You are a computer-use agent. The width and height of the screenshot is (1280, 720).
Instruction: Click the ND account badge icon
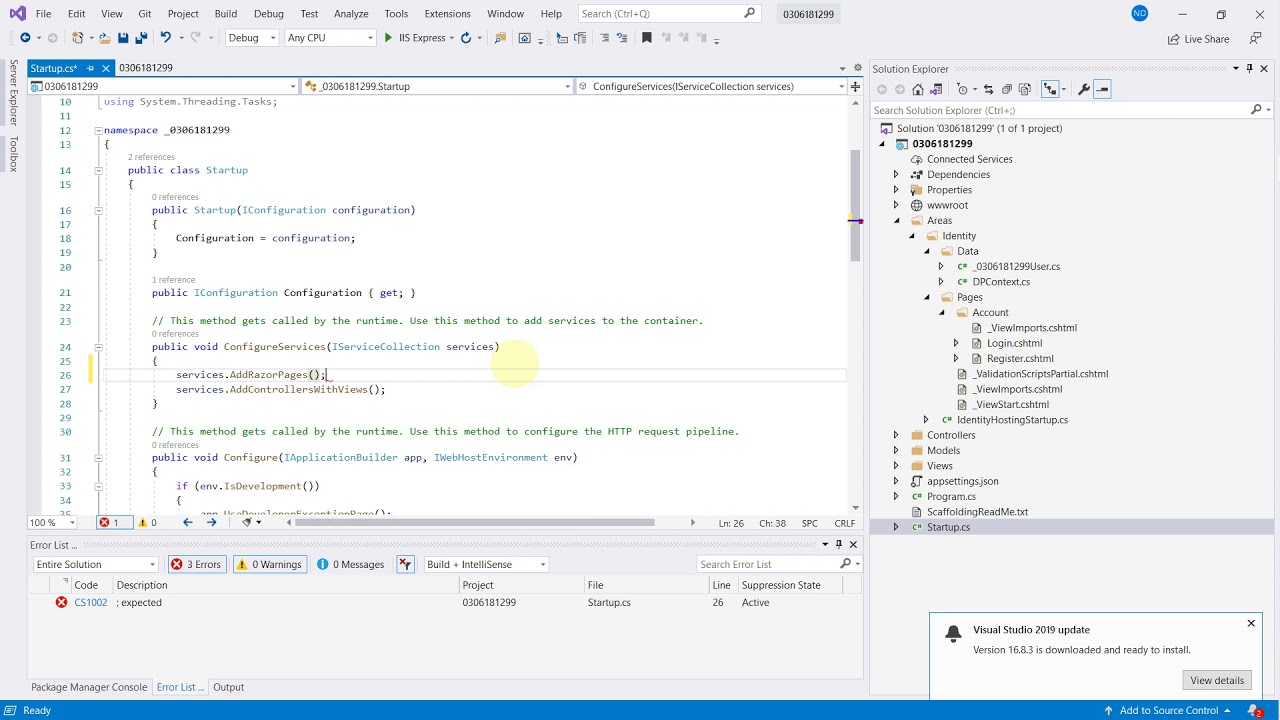click(1139, 13)
